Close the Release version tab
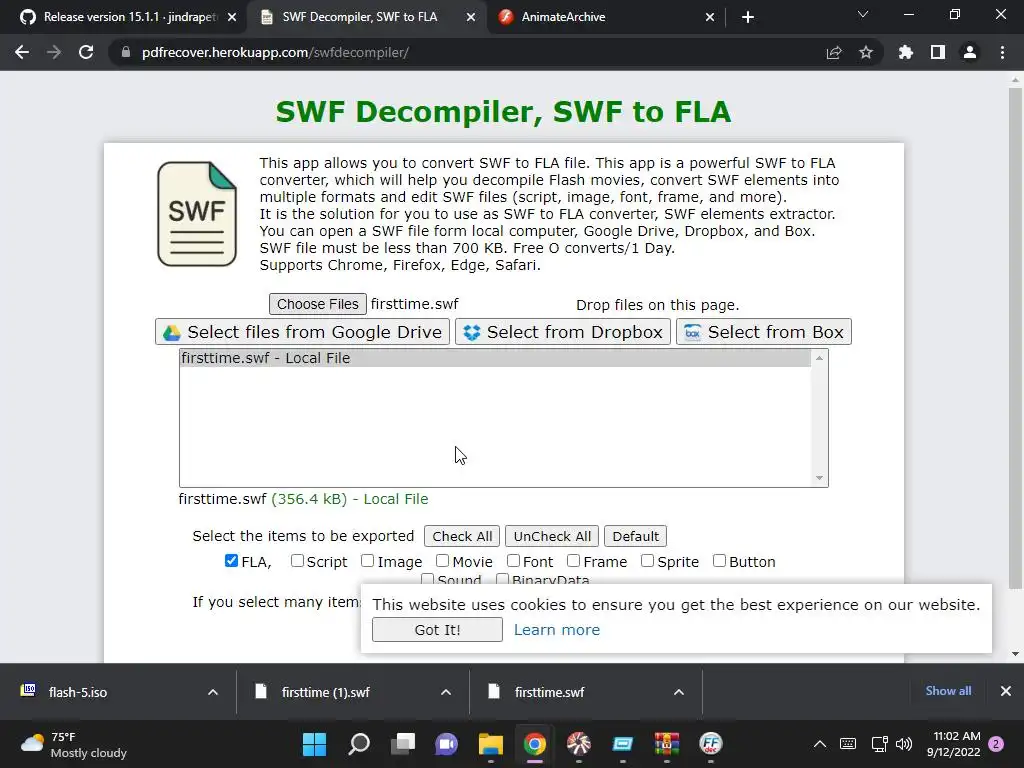 232,17
